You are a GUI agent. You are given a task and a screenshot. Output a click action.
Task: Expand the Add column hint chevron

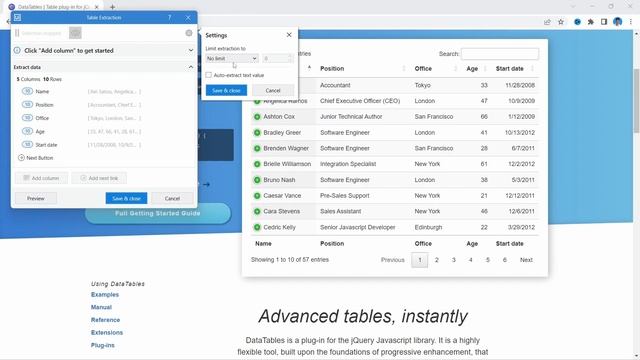191,51
